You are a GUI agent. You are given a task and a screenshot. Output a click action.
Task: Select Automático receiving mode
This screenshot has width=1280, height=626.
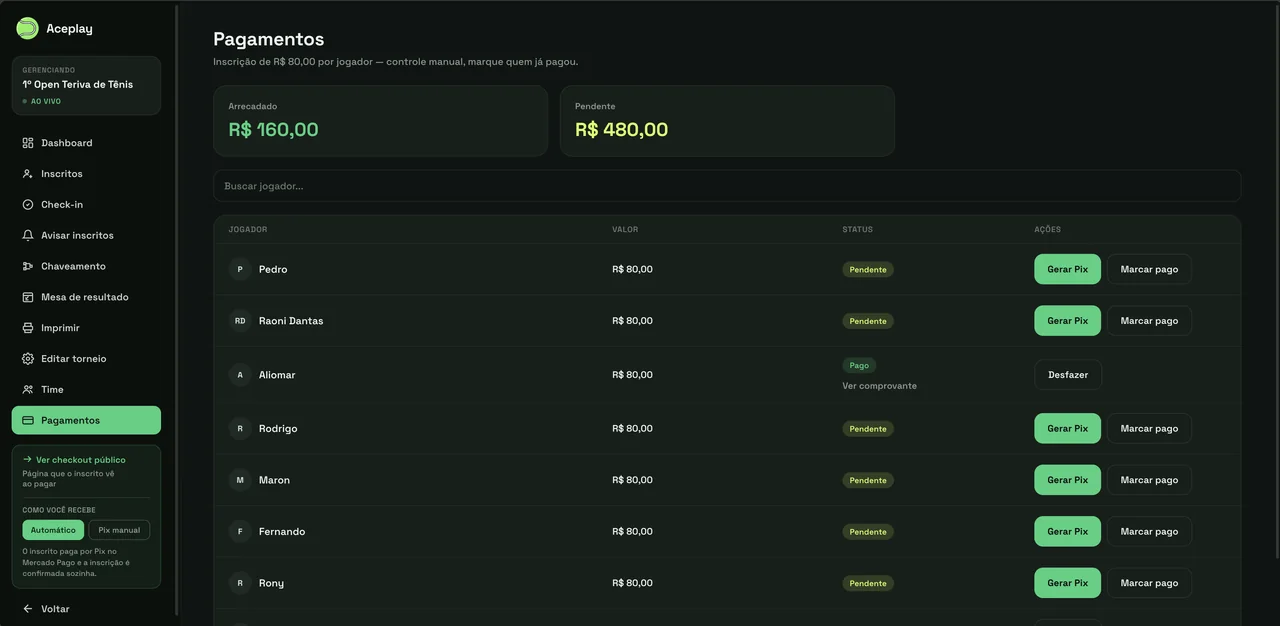tap(53, 530)
